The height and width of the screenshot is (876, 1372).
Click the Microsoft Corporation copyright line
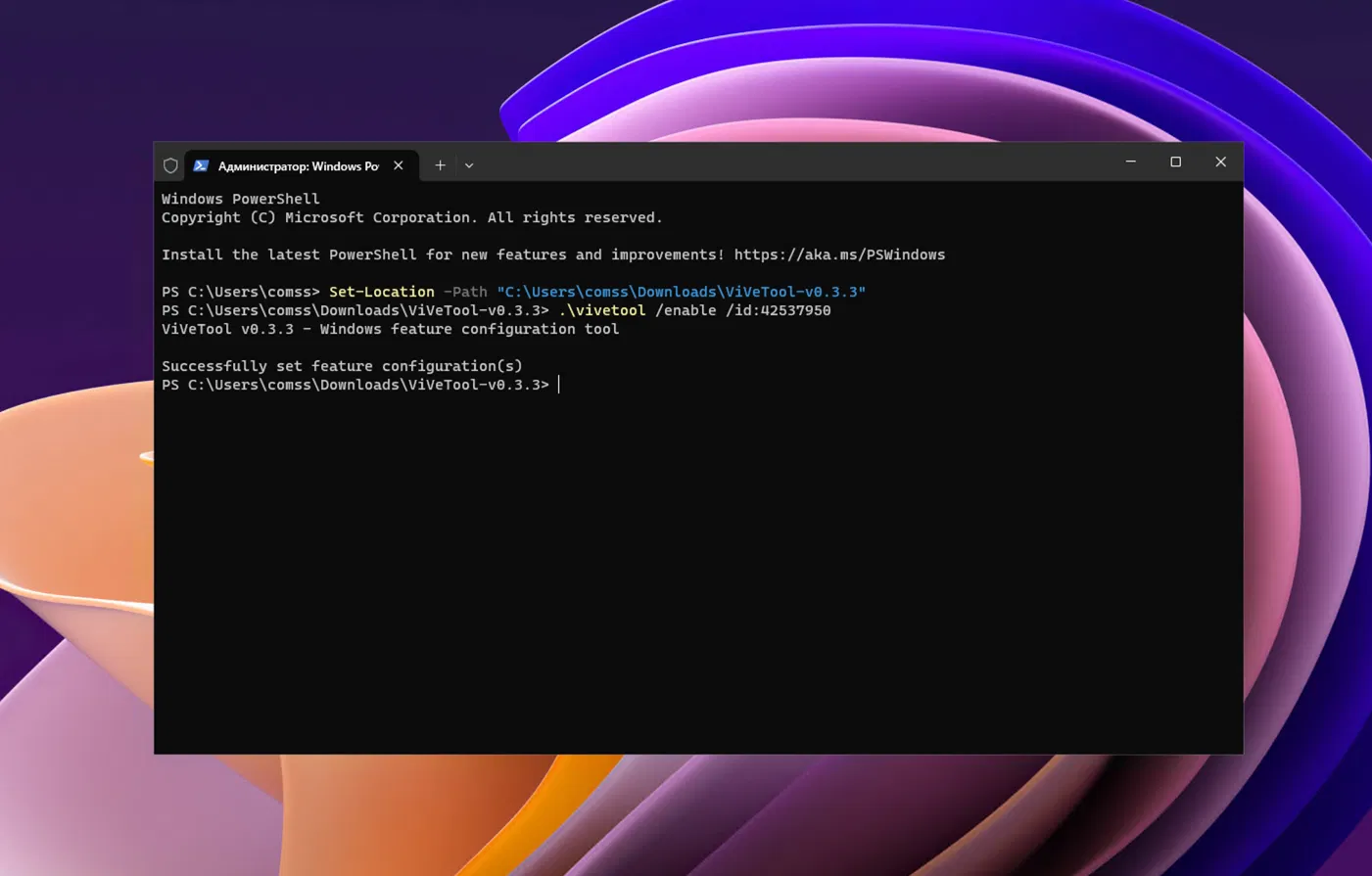coord(412,217)
